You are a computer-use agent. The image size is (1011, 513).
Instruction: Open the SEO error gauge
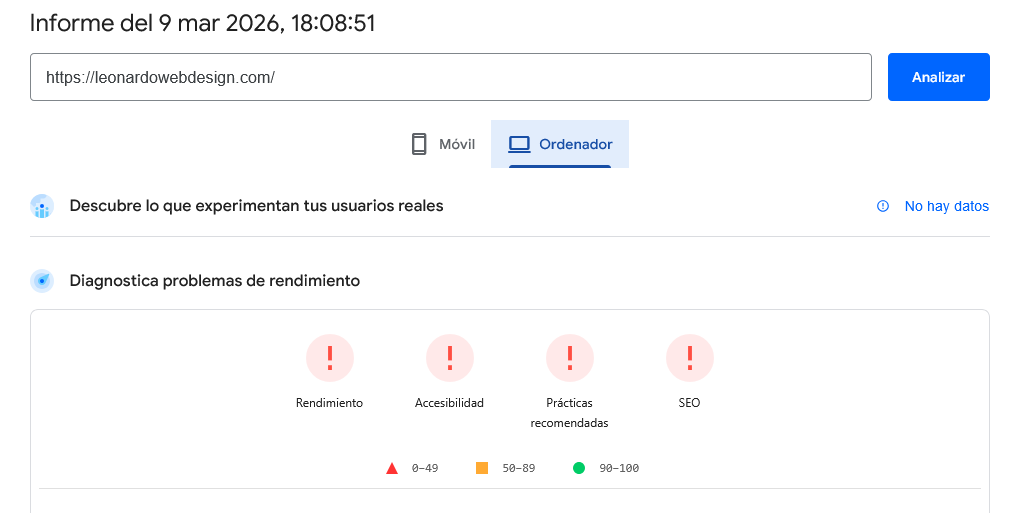(x=689, y=358)
